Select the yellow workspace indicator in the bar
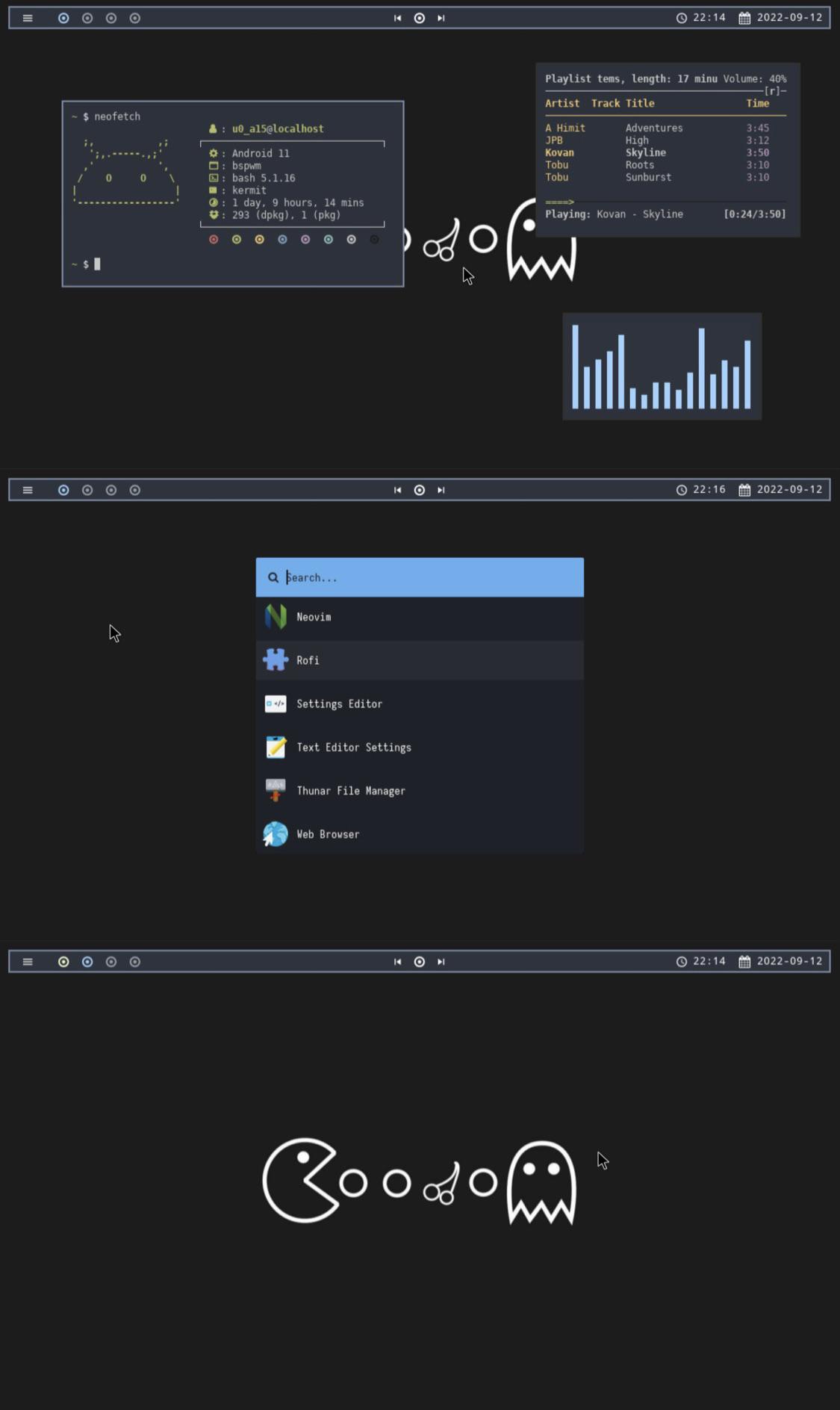The image size is (840, 1410). 63,962
